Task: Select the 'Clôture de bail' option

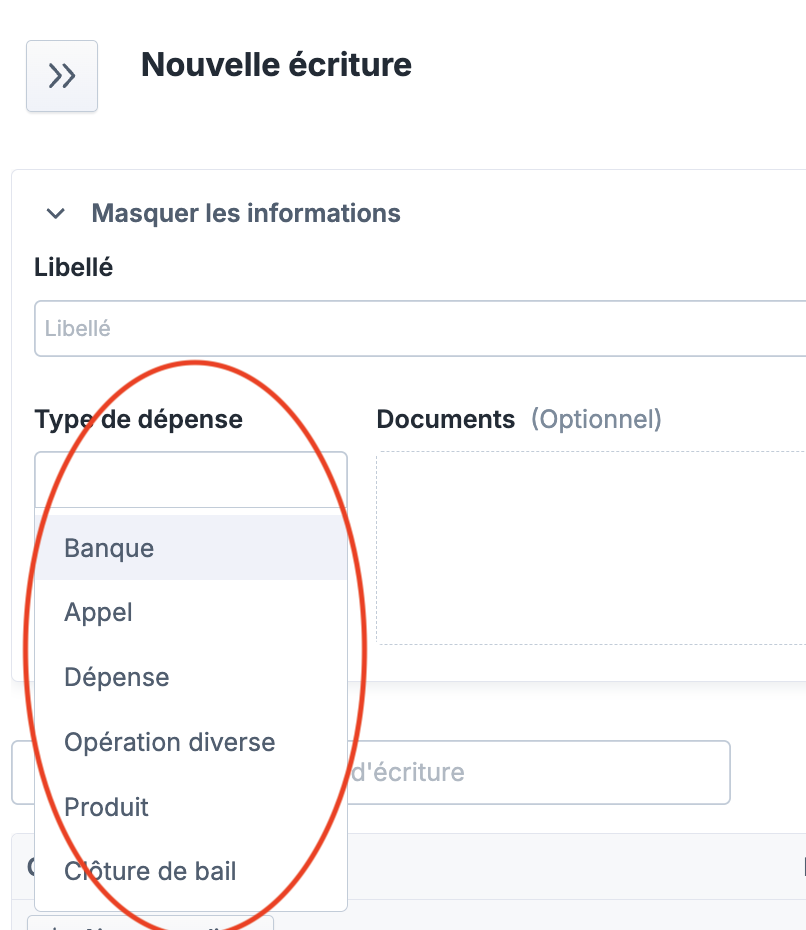Action: [150, 871]
